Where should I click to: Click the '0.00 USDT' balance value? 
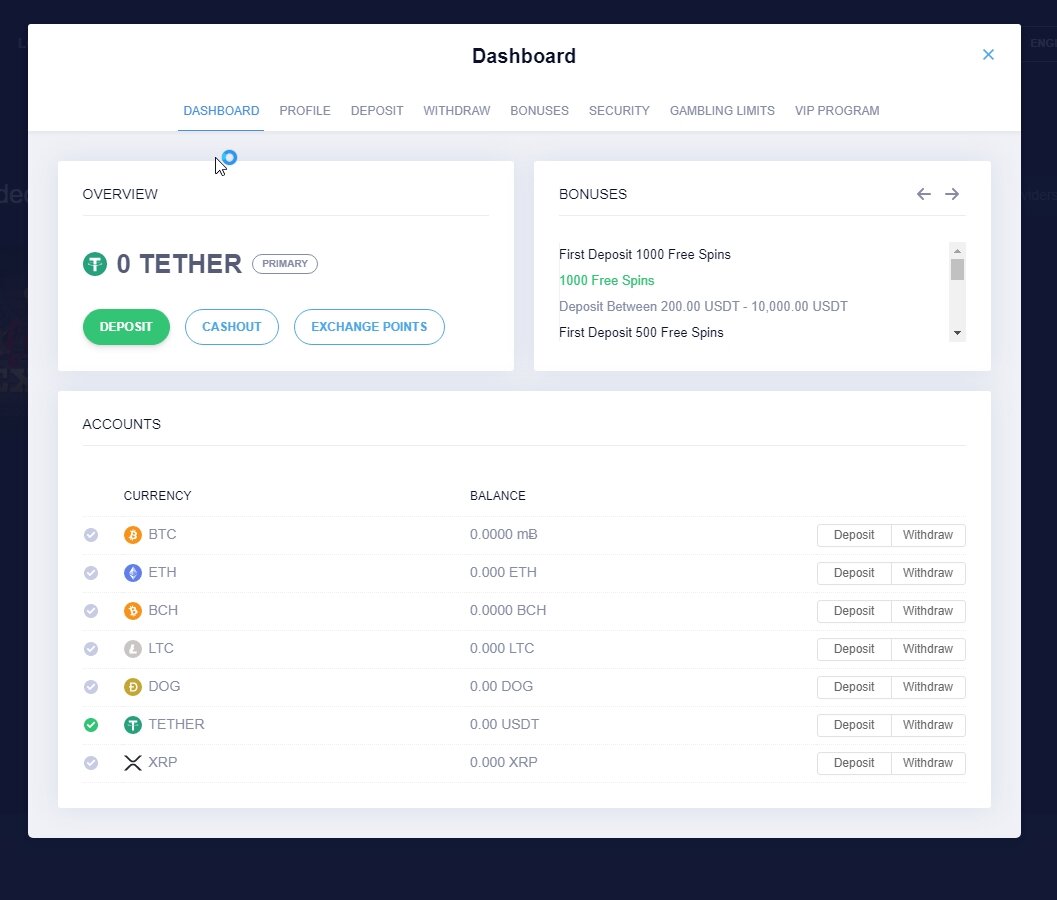[504, 725]
